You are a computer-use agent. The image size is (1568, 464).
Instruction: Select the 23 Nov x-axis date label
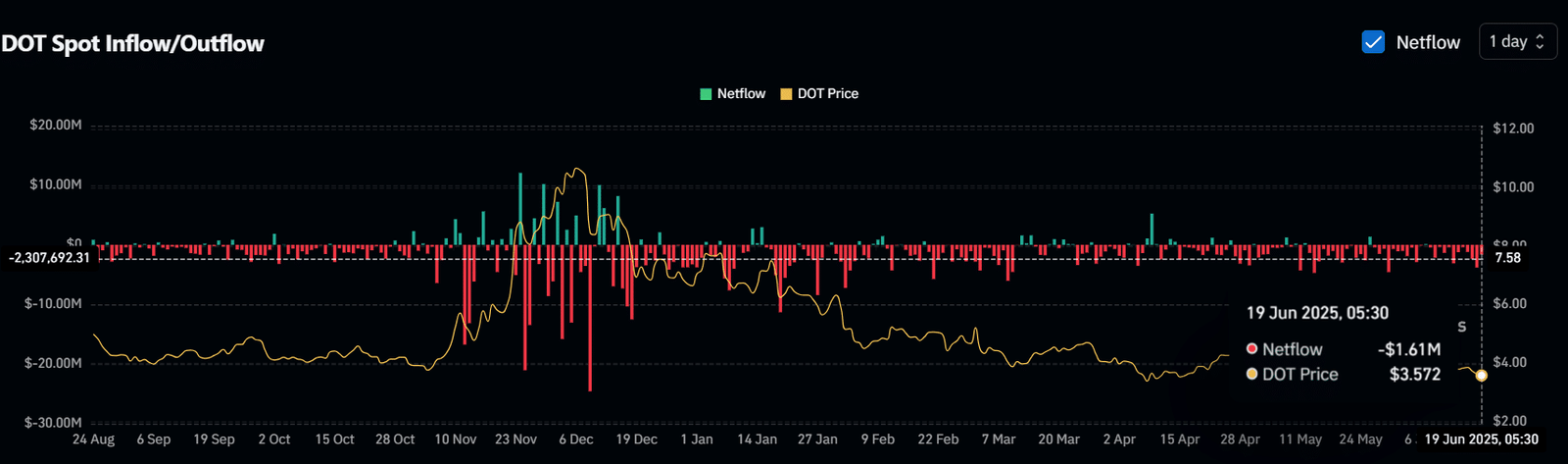(x=515, y=439)
